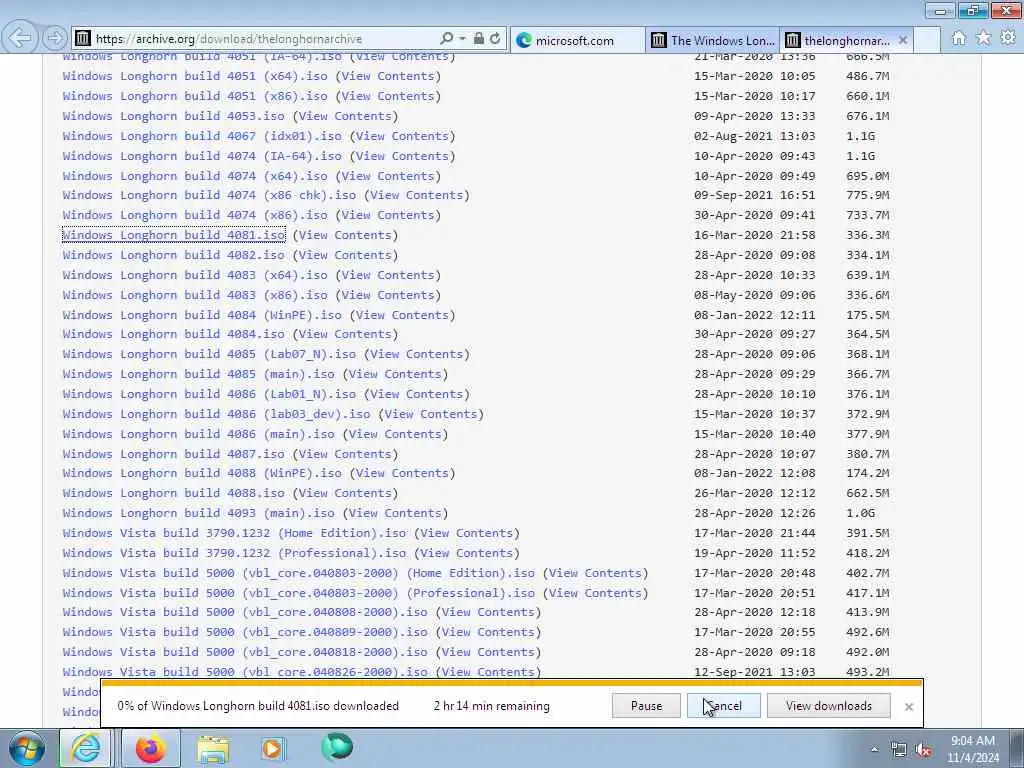This screenshot has height=768, width=1024.
Task: Click date 16-Mar-2020 21:58 text
Action: (x=755, y=235)
